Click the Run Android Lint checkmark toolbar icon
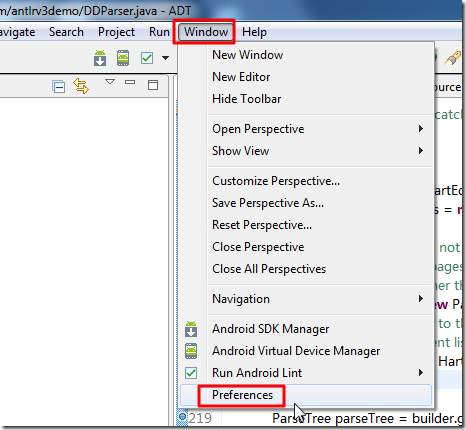The image size is (466, 430). tap(147, 58)
